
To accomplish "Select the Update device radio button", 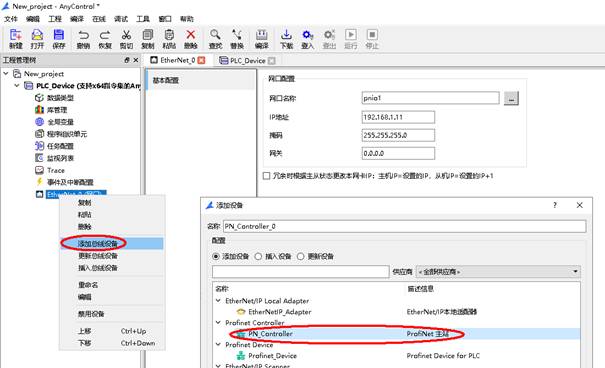I will click(x=301, y=256).
